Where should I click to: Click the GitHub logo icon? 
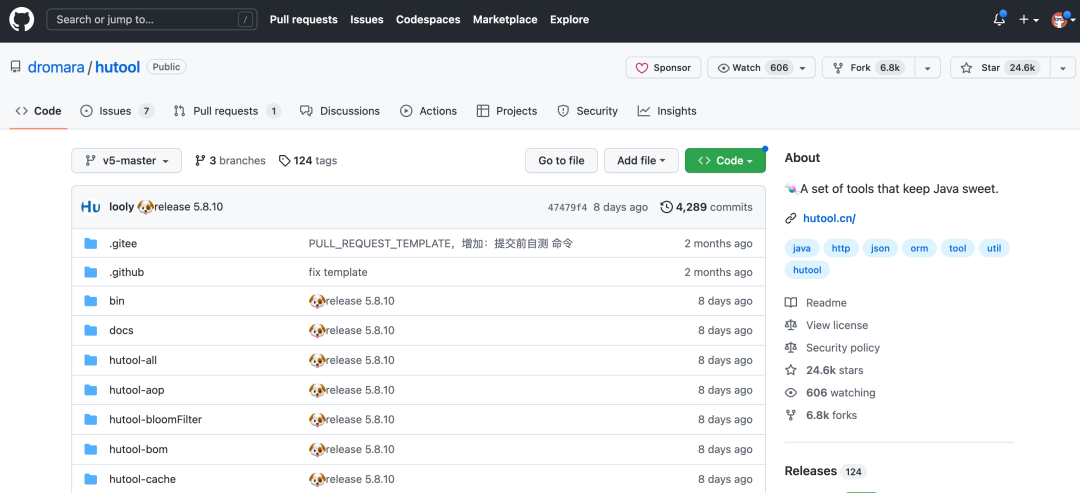click(x=22, y=19)
